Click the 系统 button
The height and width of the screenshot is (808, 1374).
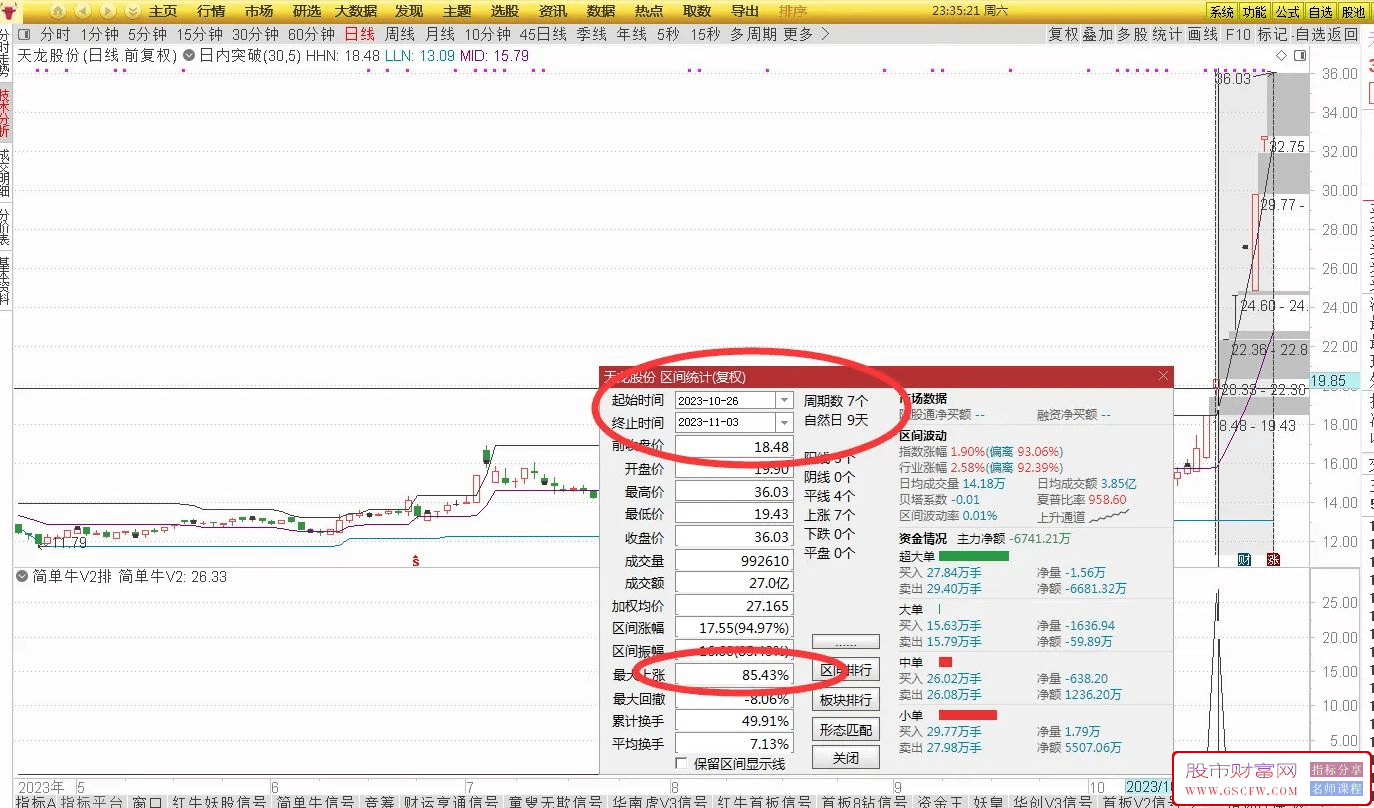tap(1222, 12)
